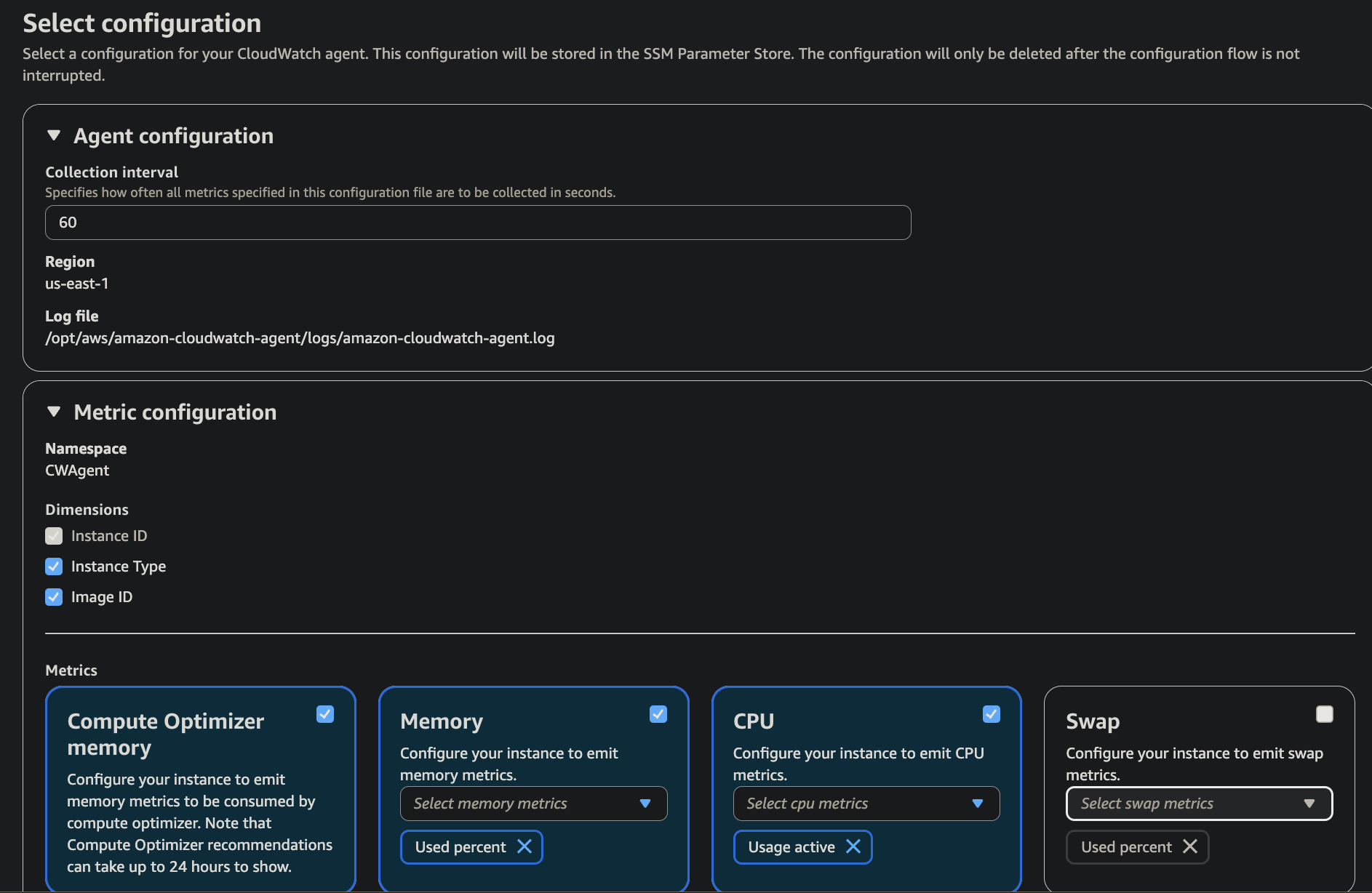The width and height of the screenshot is (1372, 893).
Task: Remove the Memory 'Used percent' tag
Action: [525, 846]
